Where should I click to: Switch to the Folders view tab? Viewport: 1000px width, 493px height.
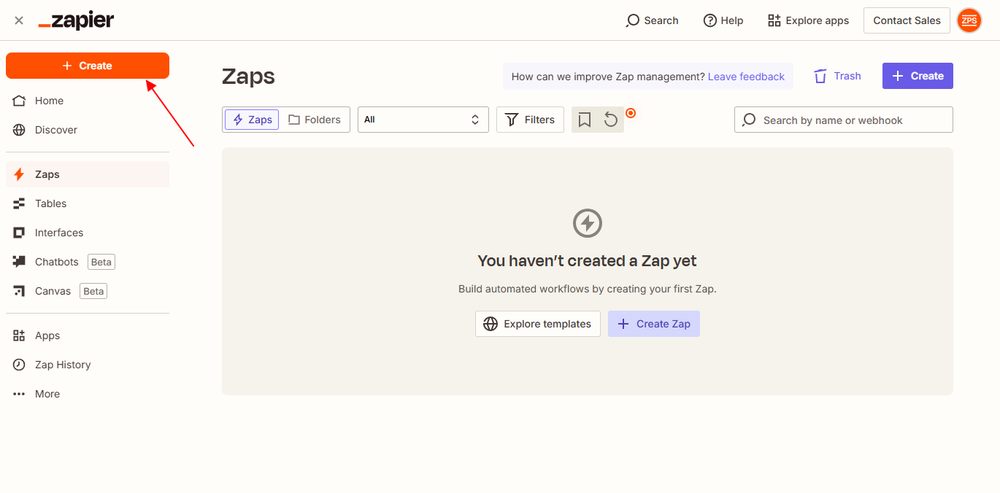pyautogui.click(x=314, y=120)
